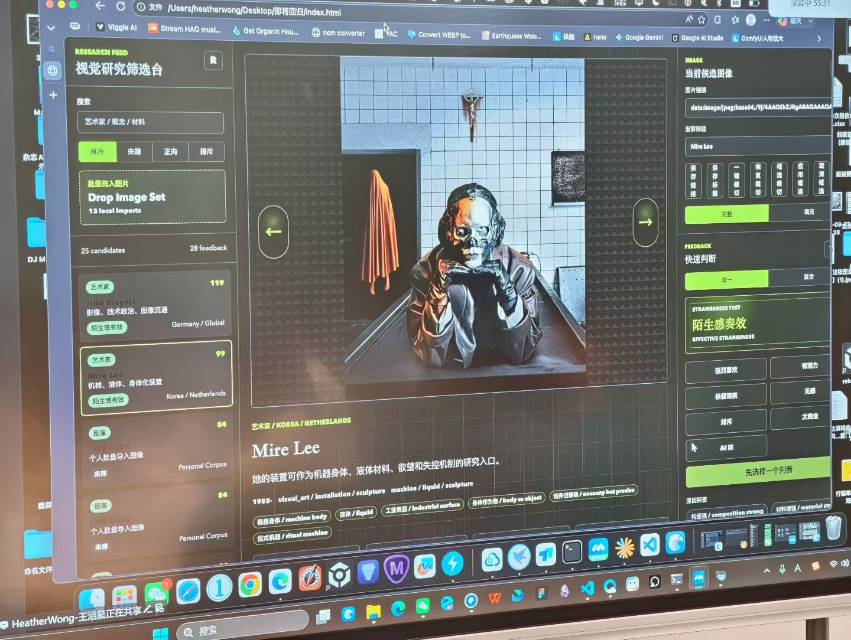Click the title field containing Mire Lee
The width and height of the screenshot is (851, 640).
tap(758, 146)
